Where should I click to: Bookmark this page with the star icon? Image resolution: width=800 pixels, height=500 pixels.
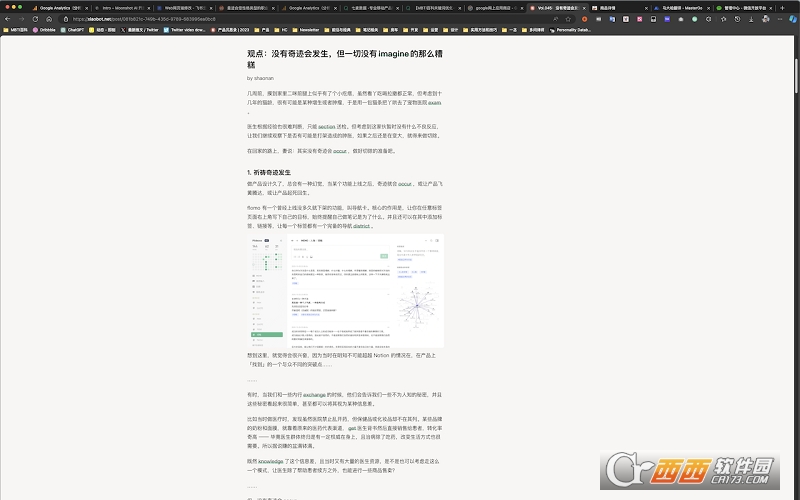(568, 19)
